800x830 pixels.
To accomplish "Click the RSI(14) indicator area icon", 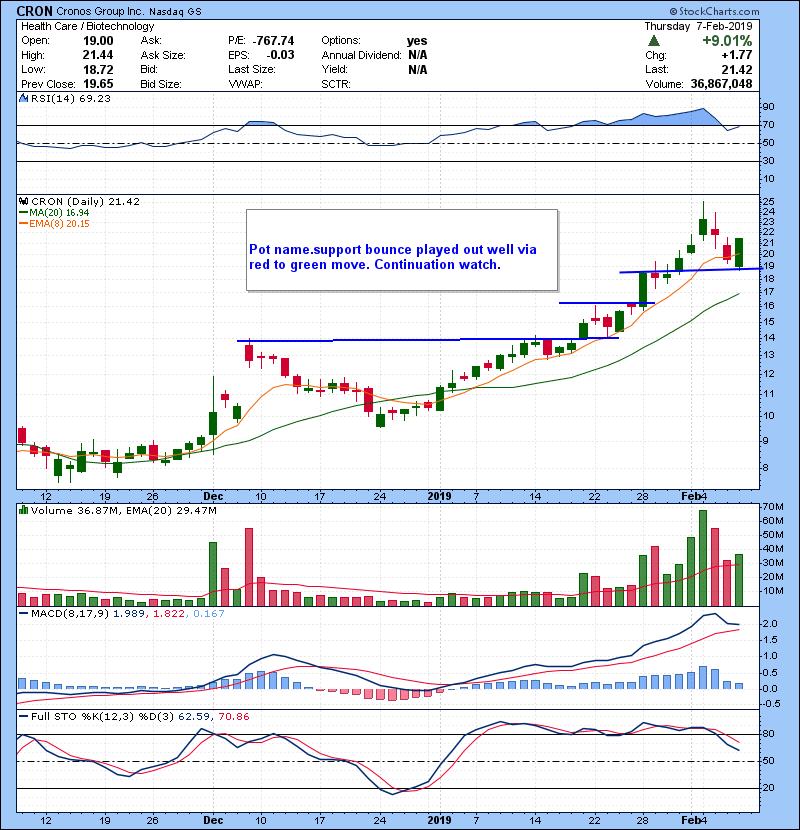I will click(24, 98).
